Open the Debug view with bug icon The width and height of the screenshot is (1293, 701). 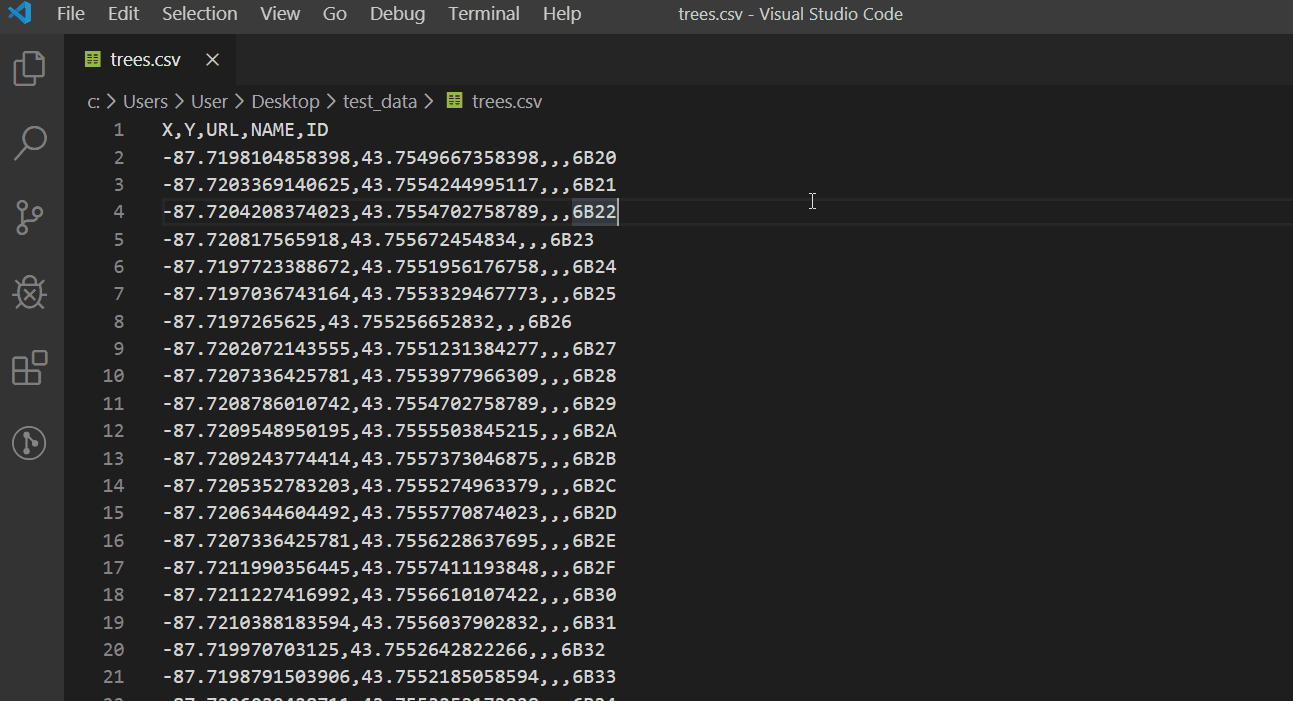[29, 292]
